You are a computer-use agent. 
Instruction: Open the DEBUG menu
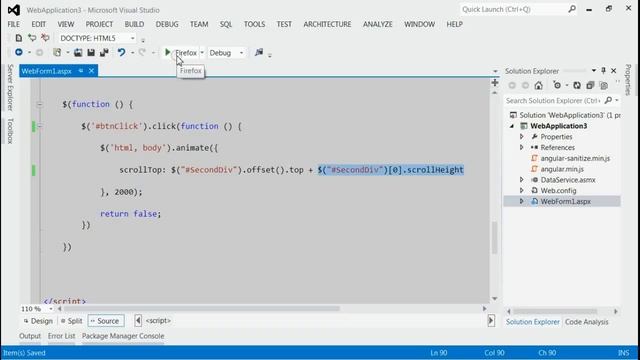tap(167, 24)
